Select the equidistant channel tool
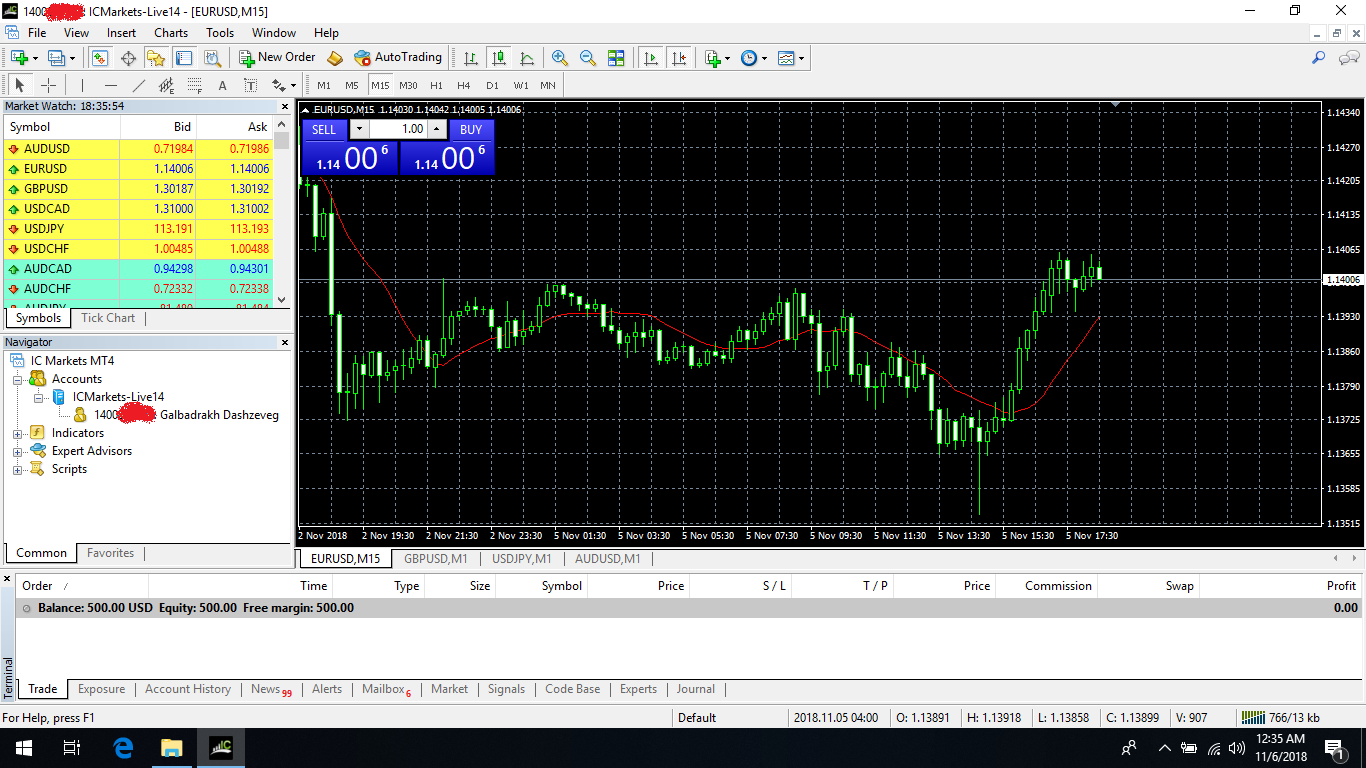Viewport: 1366px width, 768px height. [167, 85]
